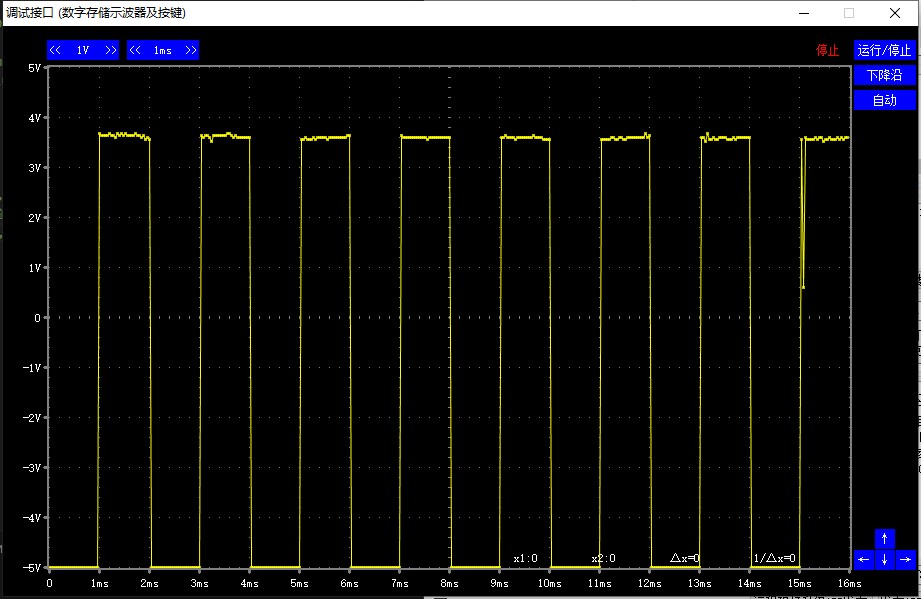Click the 1ms time base label

click(x=163, y=50)
